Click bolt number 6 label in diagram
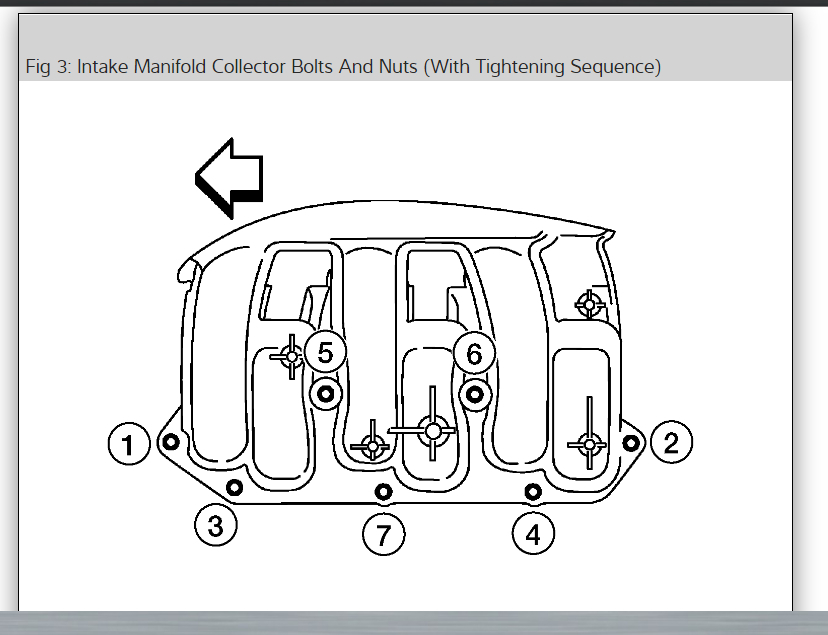828x635 pixels. 474,353
